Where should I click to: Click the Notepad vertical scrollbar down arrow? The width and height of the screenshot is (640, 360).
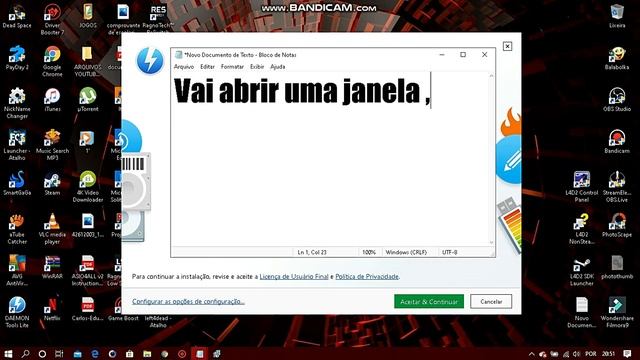(491, 242)
